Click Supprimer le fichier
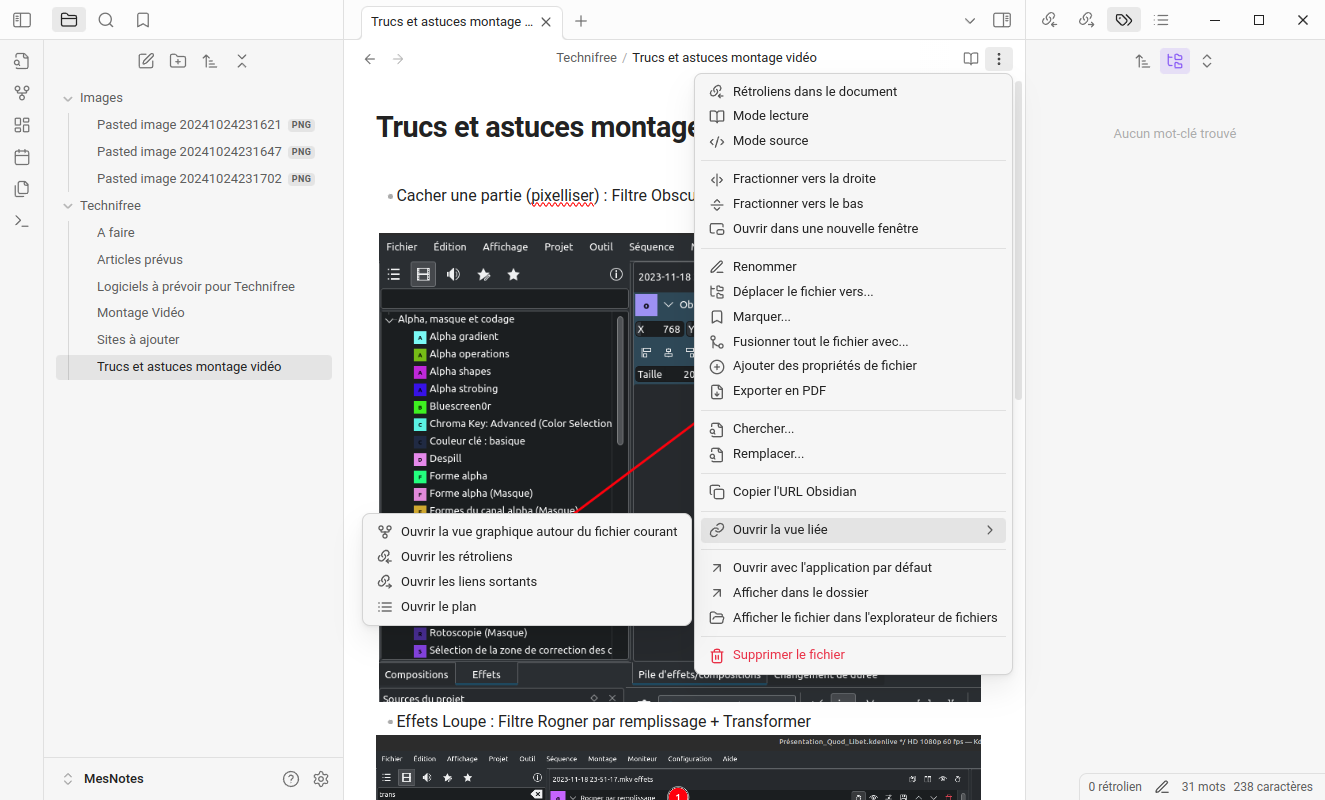 point(788,655)
